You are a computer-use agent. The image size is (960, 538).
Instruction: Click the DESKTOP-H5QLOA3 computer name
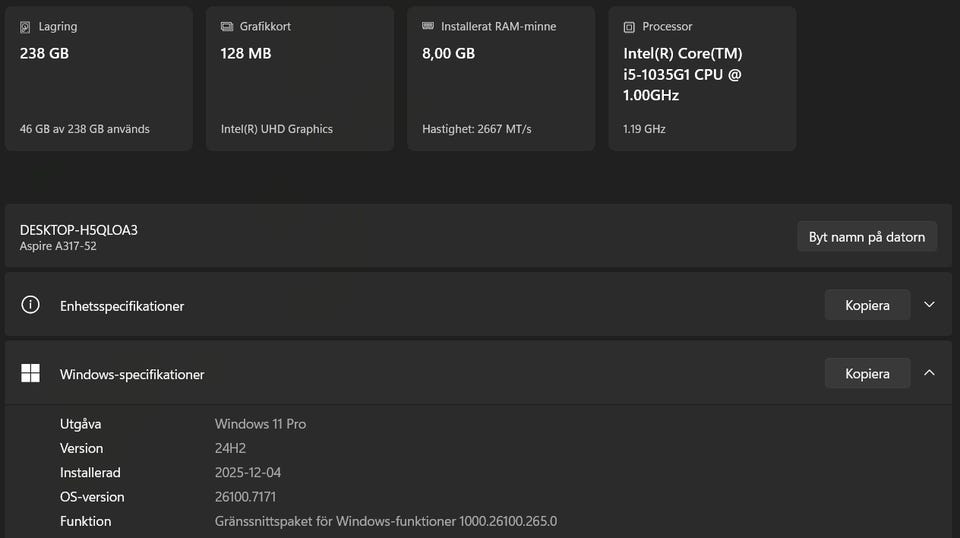click(79, 230)
